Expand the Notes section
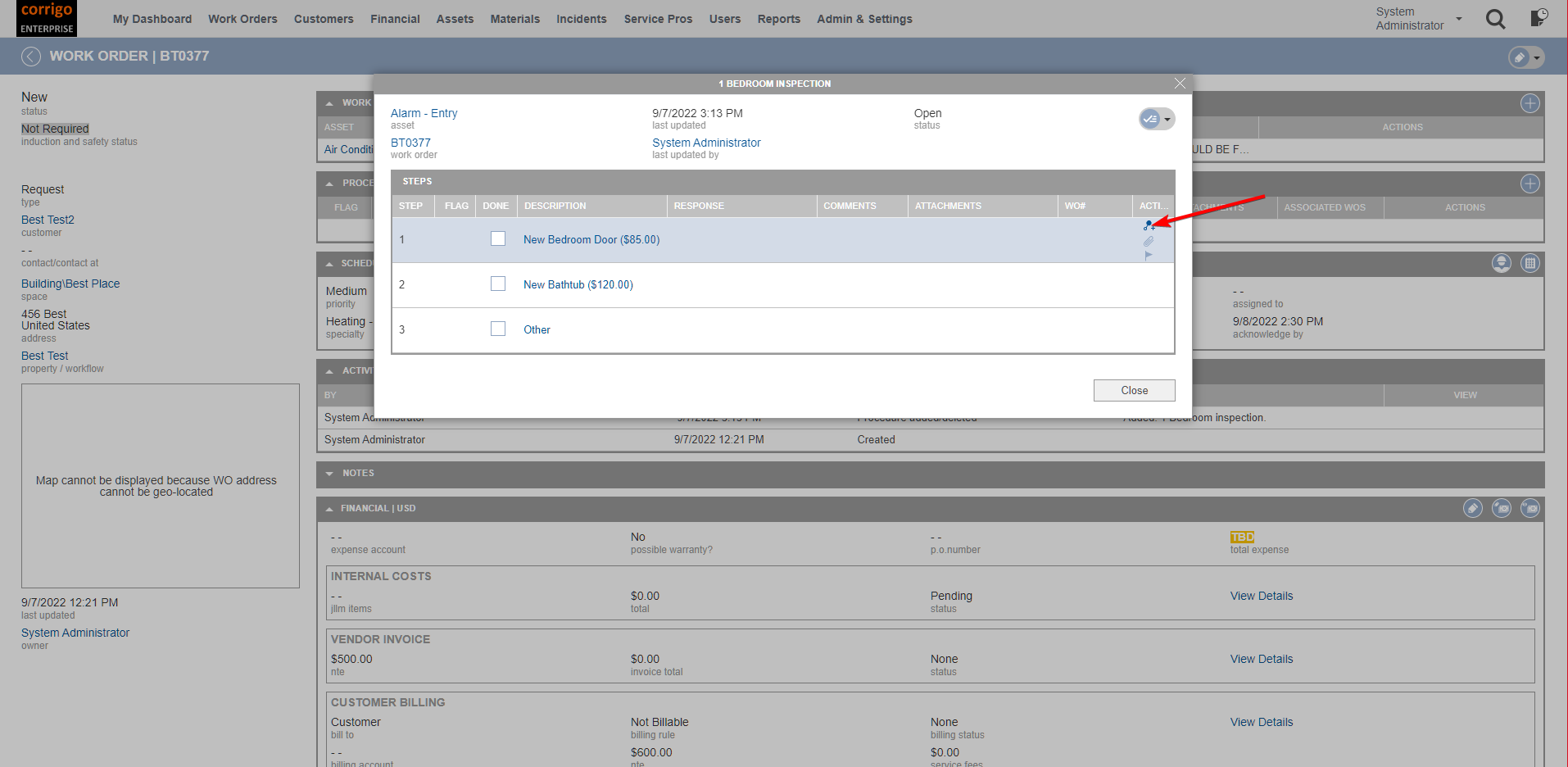Image resolution: width=1568 pixels, height=767 pixels. [329, 473]
